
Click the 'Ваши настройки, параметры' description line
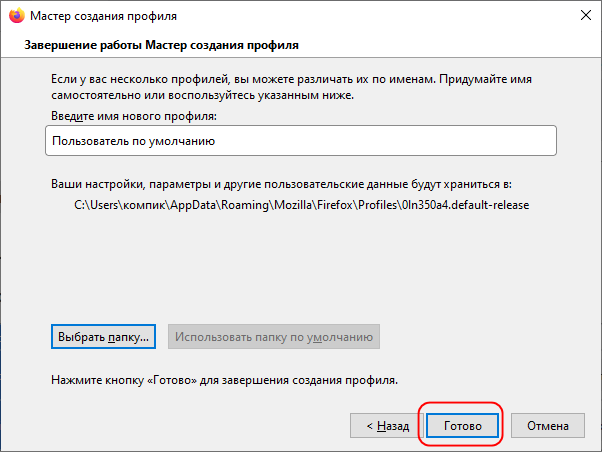coord(281,184)
